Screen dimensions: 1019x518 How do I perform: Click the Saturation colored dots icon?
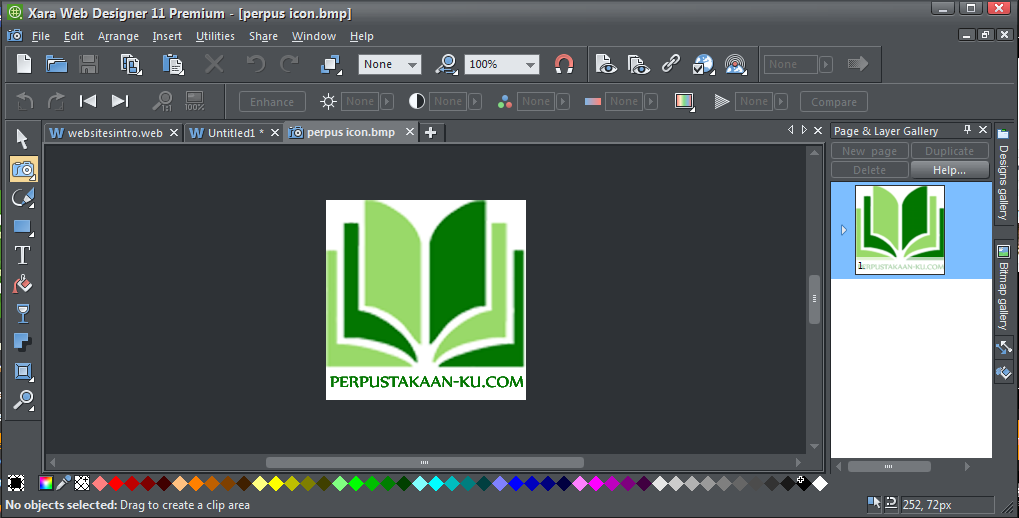(x=504, y=101)
